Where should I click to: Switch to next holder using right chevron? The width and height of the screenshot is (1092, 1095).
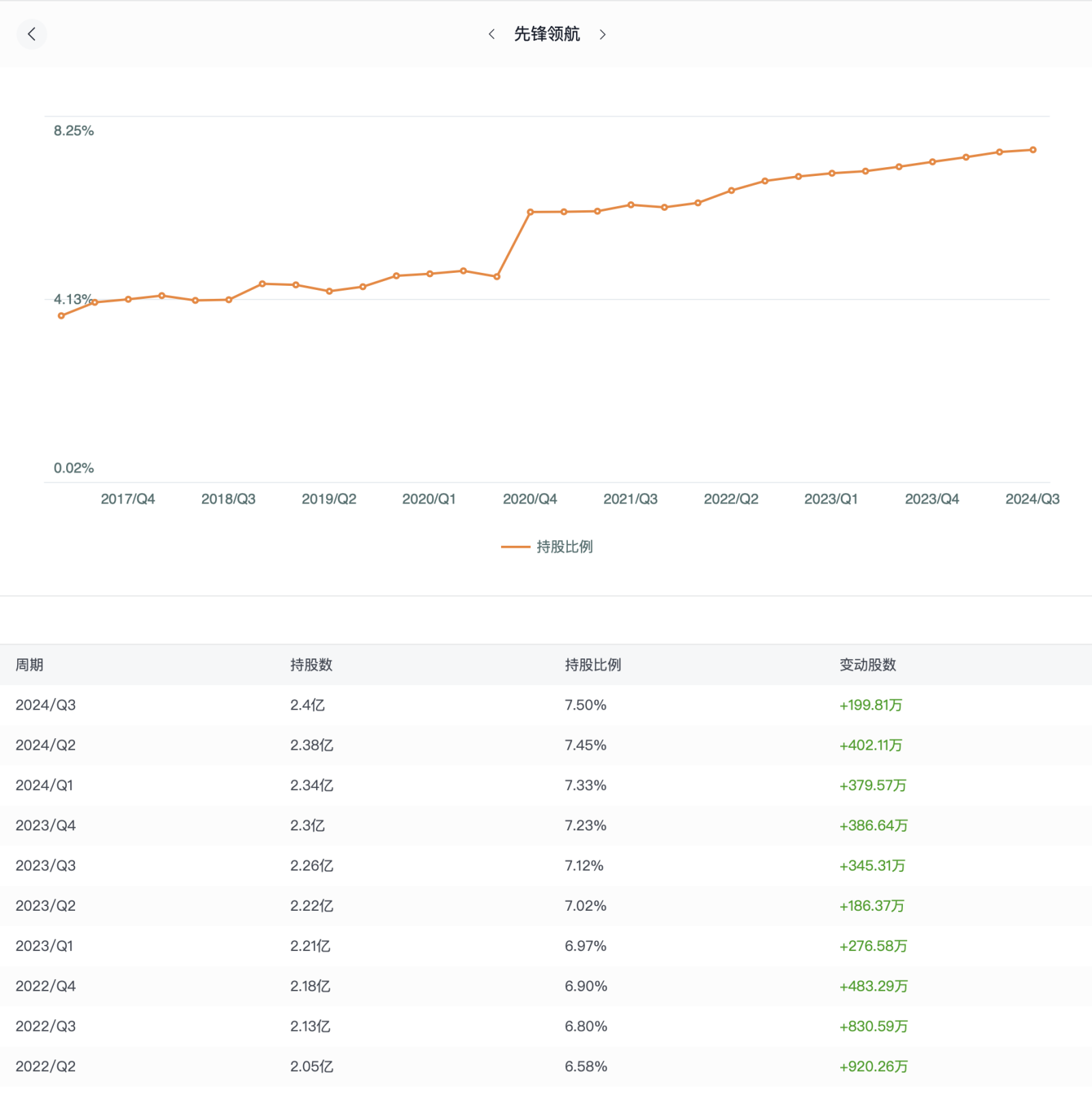603,34
